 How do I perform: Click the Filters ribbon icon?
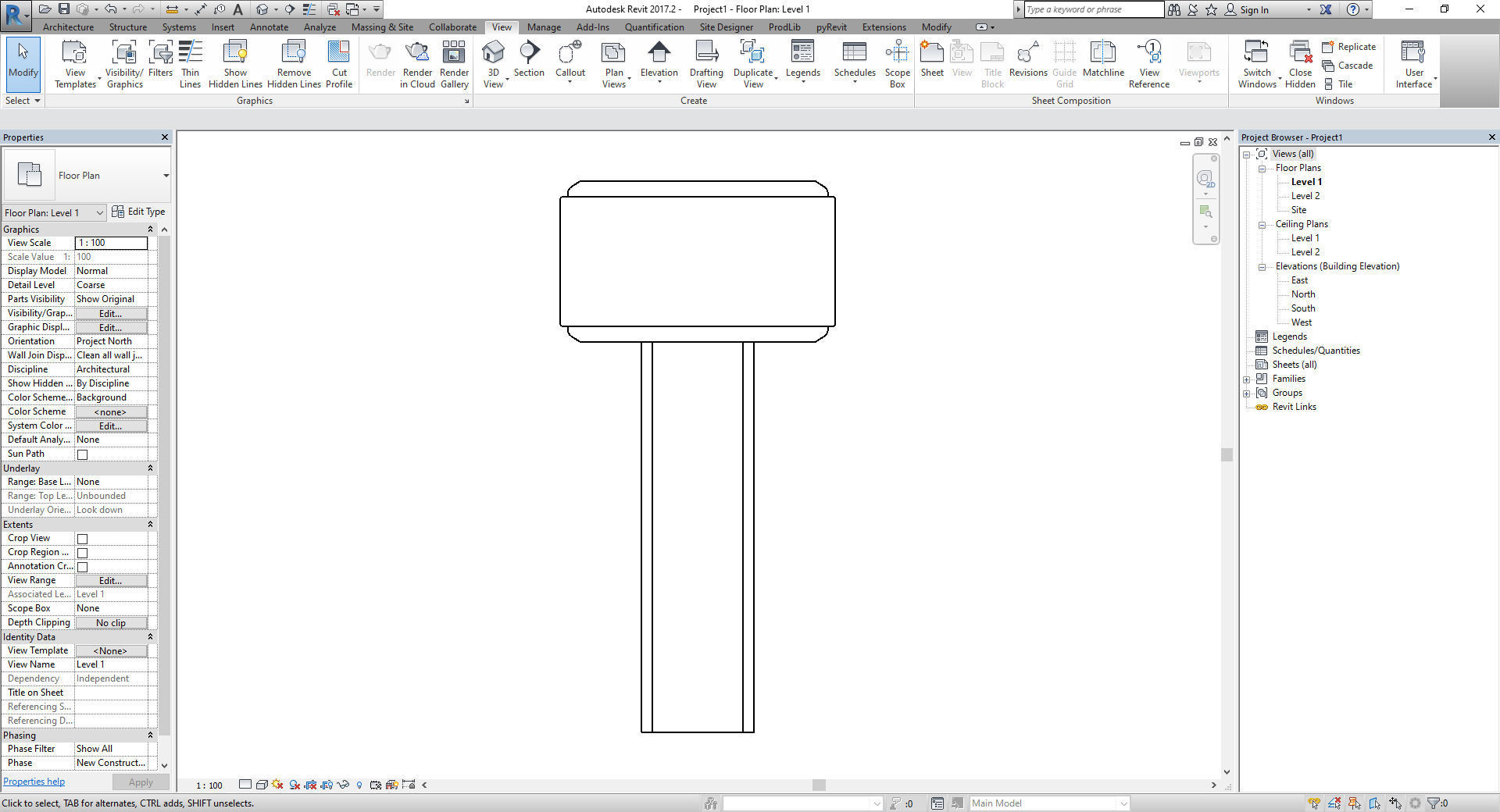pos(160,59)
